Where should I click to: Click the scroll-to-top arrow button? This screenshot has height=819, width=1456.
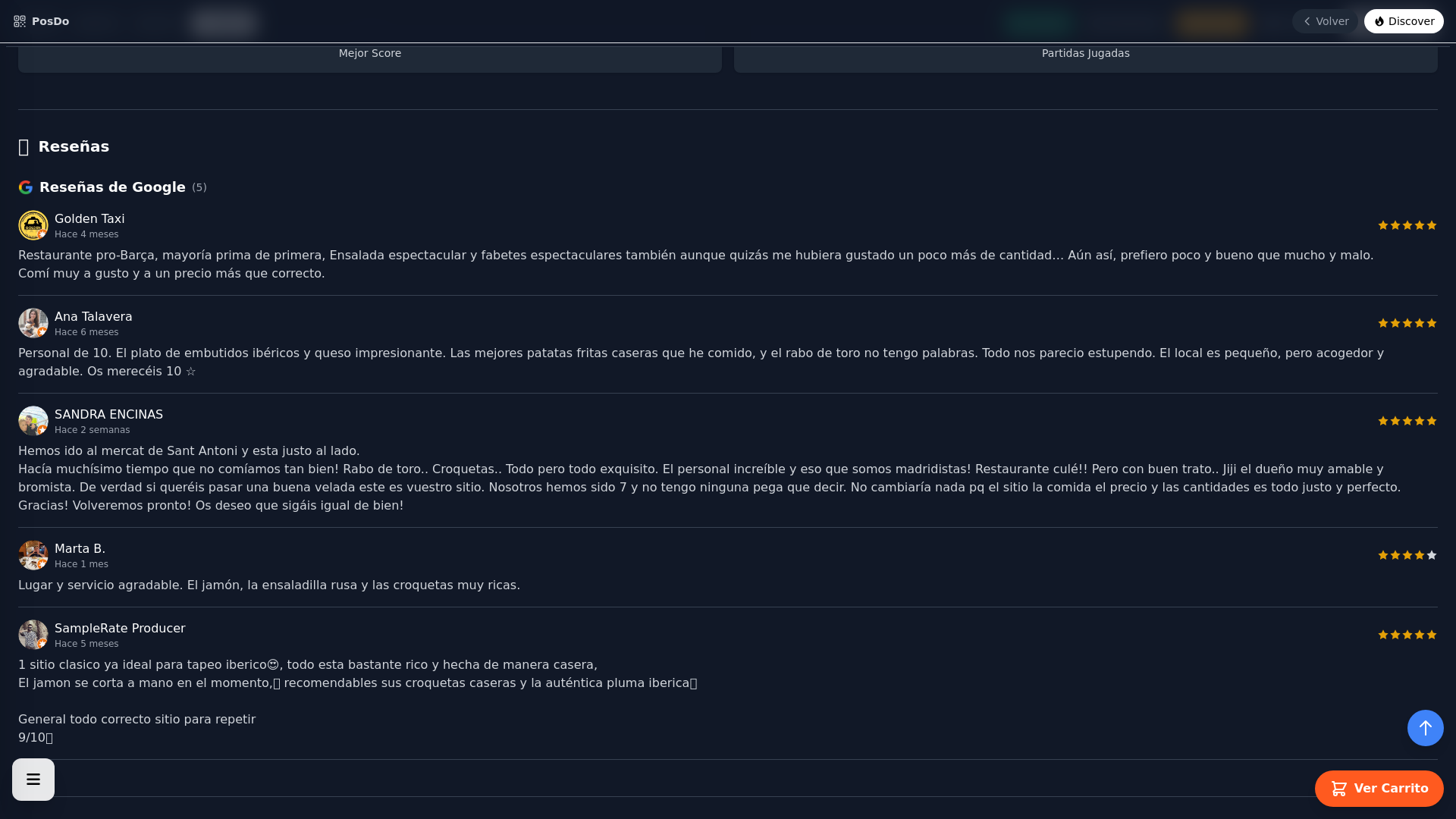[1426, 728]
